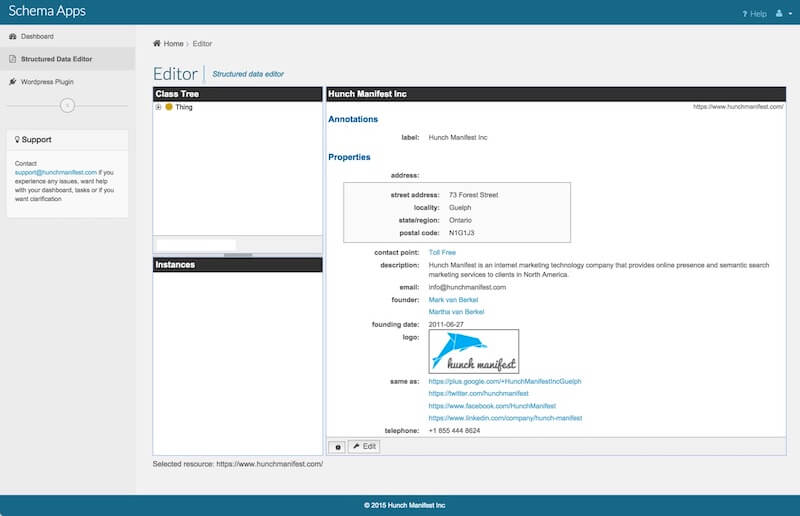The height and width of the screenshot is (516, 800).
Task: Click the small icon button left of Edit
Action: point(337,446)
